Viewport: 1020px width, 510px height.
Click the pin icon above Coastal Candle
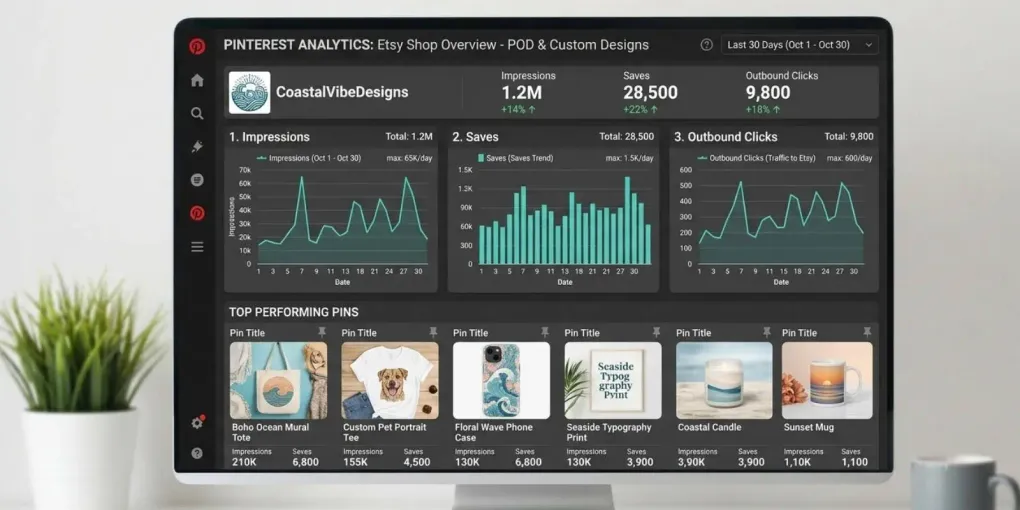coord(767,332)
